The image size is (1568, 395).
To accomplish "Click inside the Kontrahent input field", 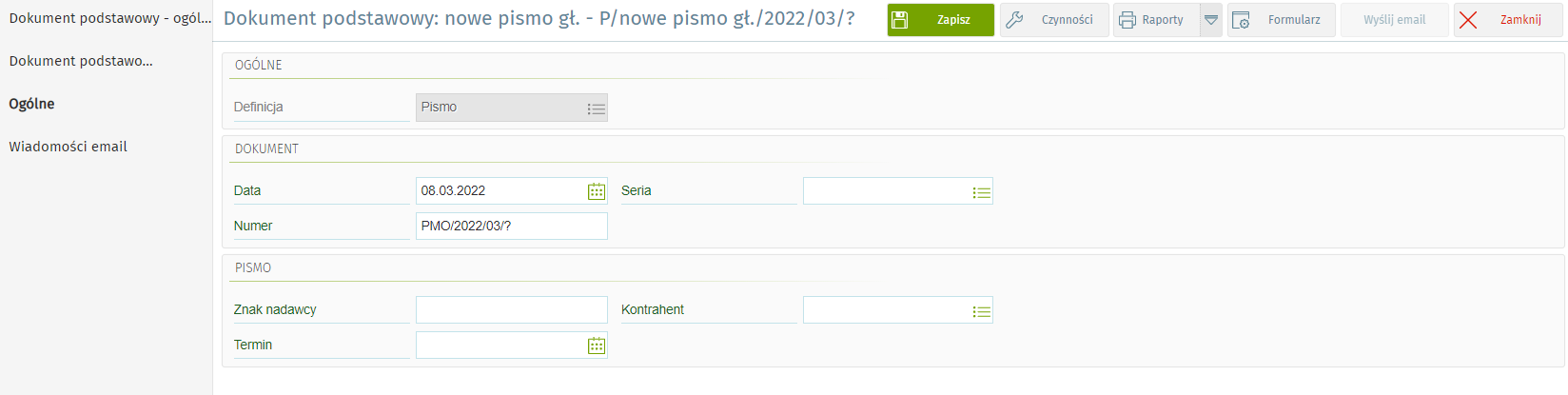I will click(x=885, y=310).
